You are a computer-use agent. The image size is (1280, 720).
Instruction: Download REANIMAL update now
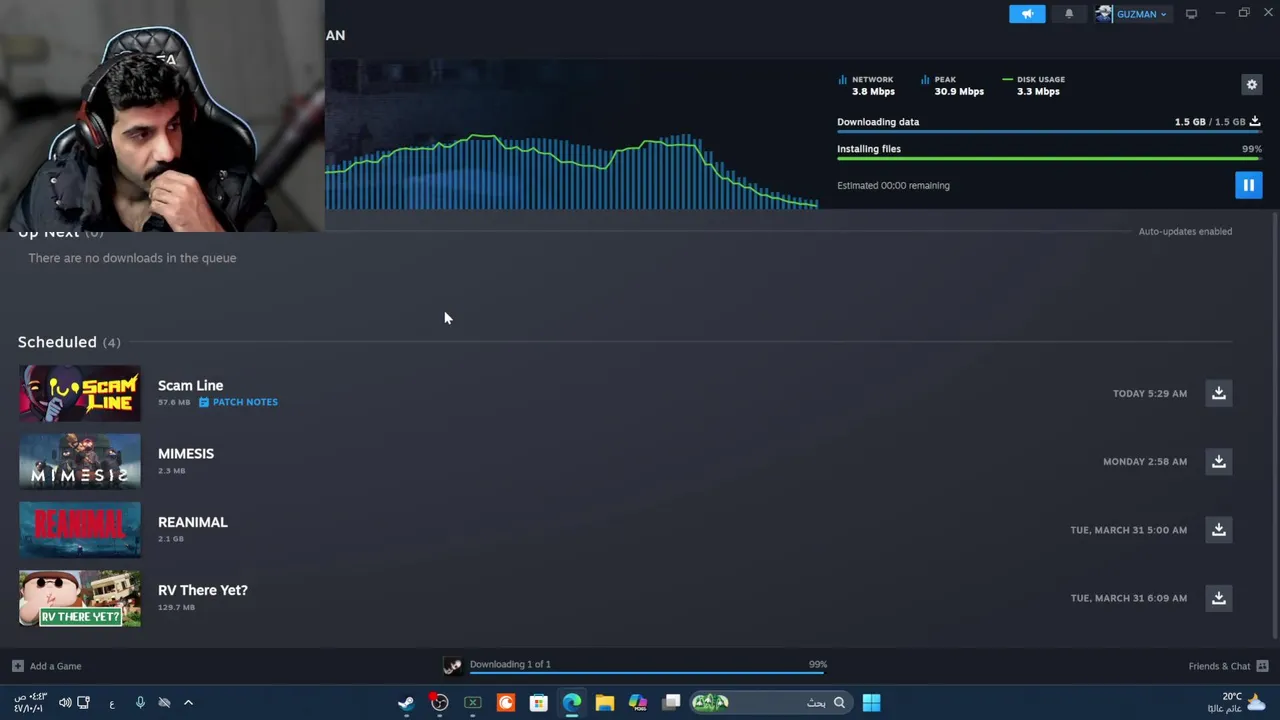(1218, 530)
